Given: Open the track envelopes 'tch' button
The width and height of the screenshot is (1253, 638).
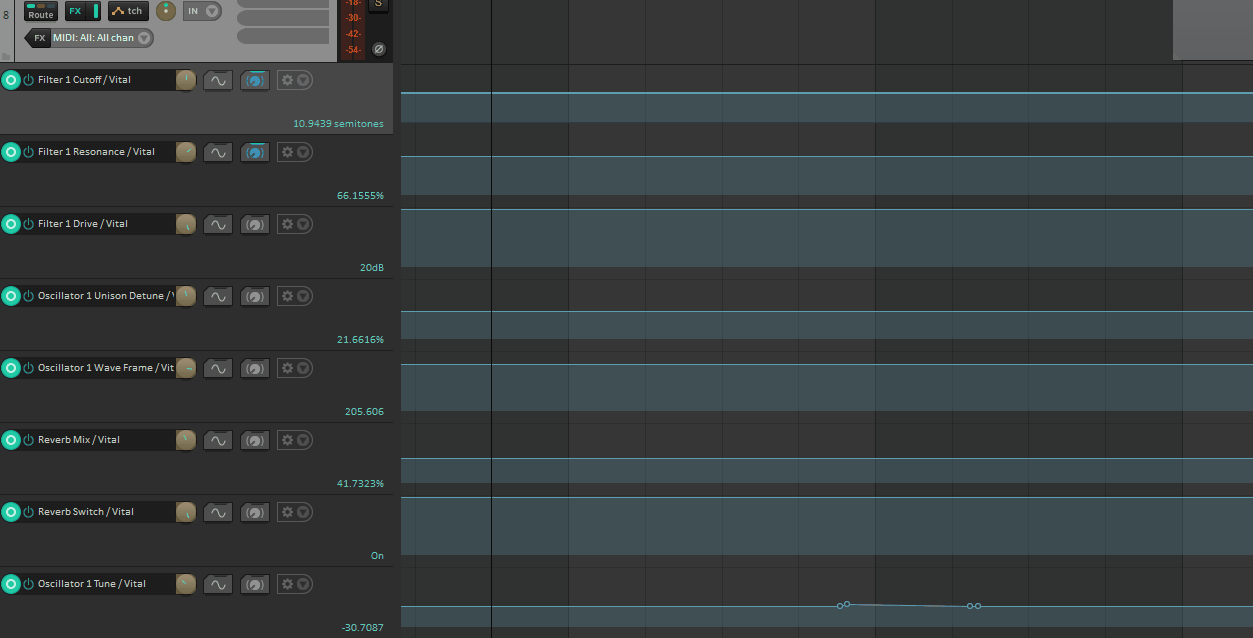Looking at the screenshot, I should coord(127,11).
